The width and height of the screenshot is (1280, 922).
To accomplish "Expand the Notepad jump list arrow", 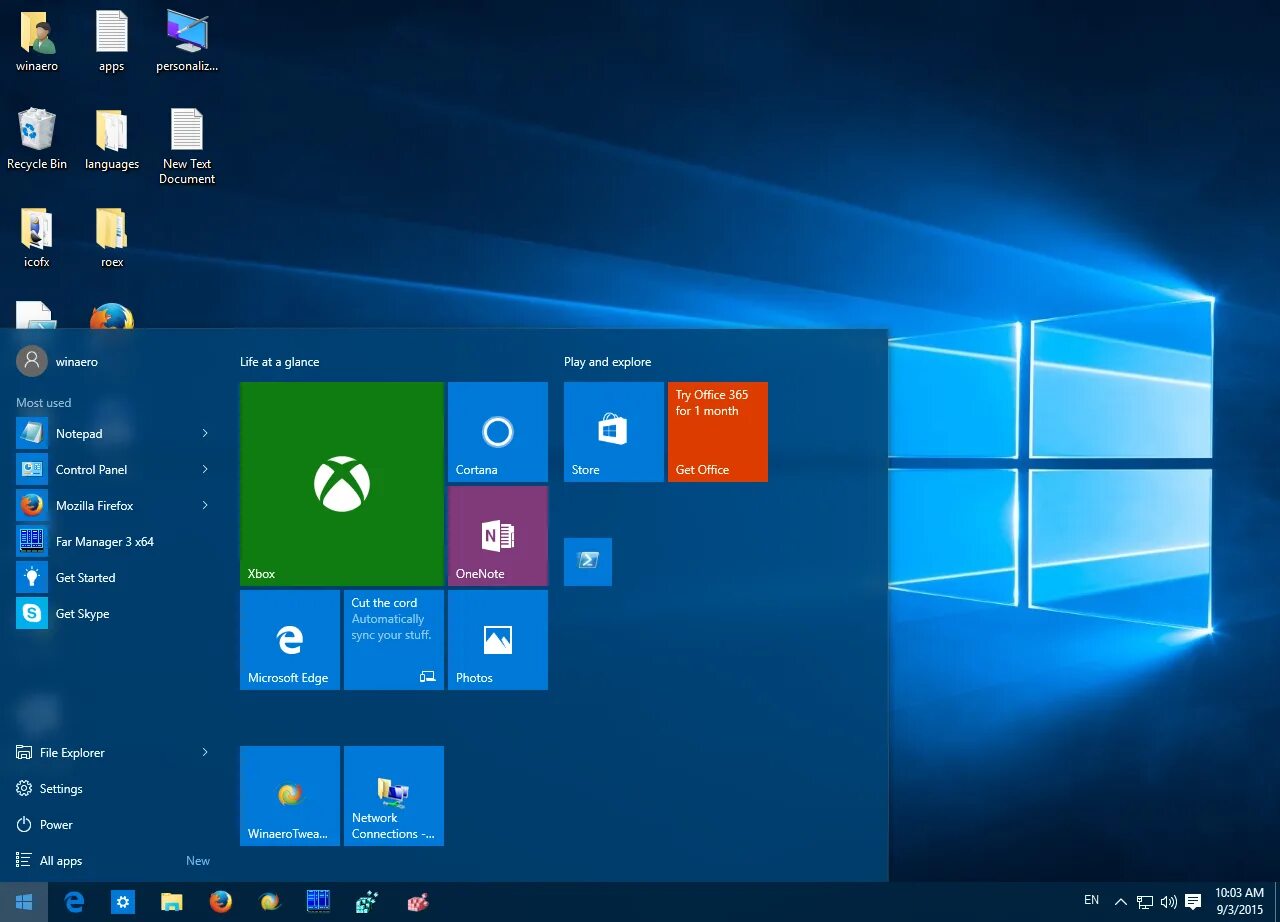I will tap(205, 433).
